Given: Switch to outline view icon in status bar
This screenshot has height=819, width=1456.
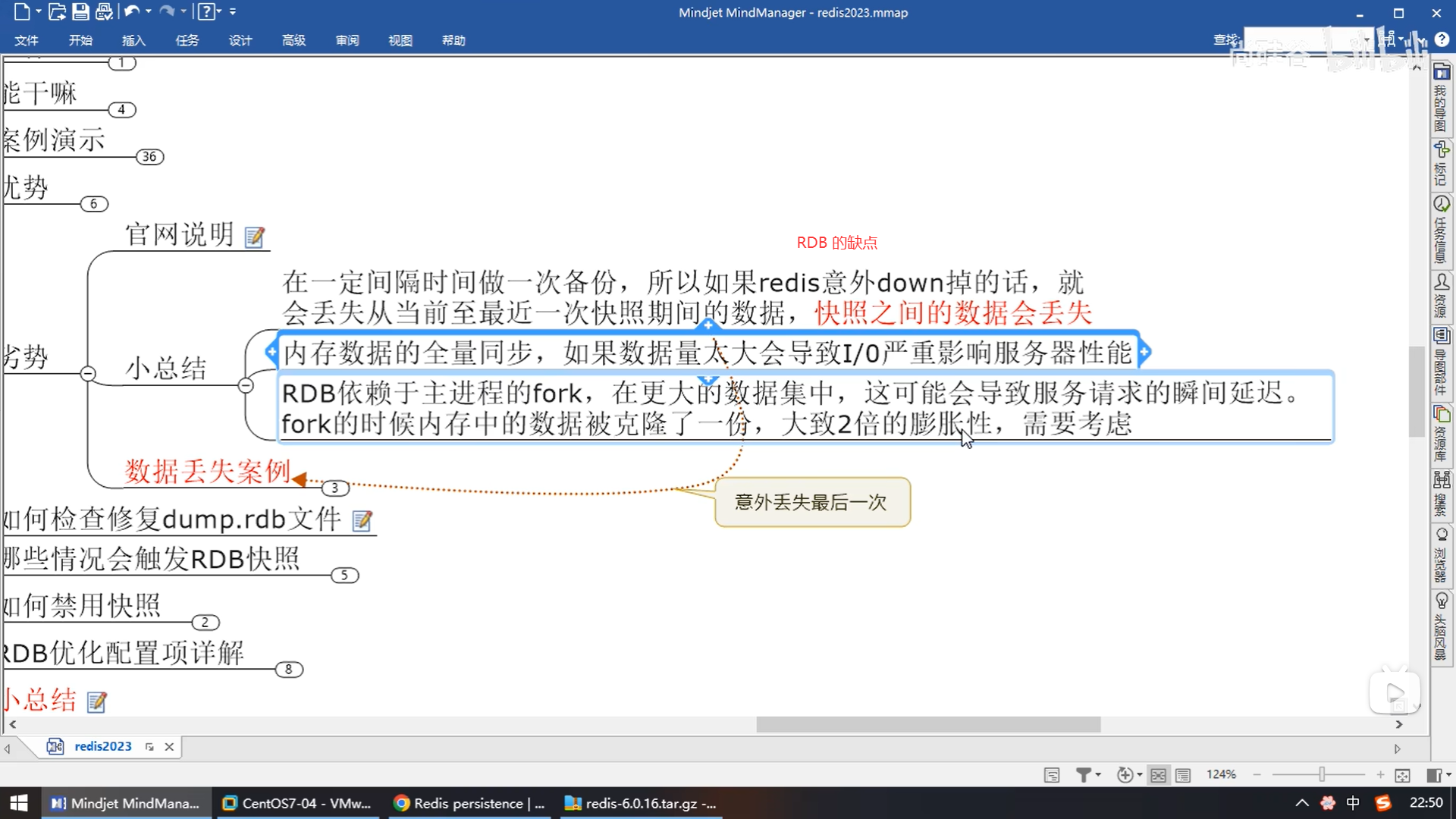Looking at the screenshot, I should coord(1182,774).
